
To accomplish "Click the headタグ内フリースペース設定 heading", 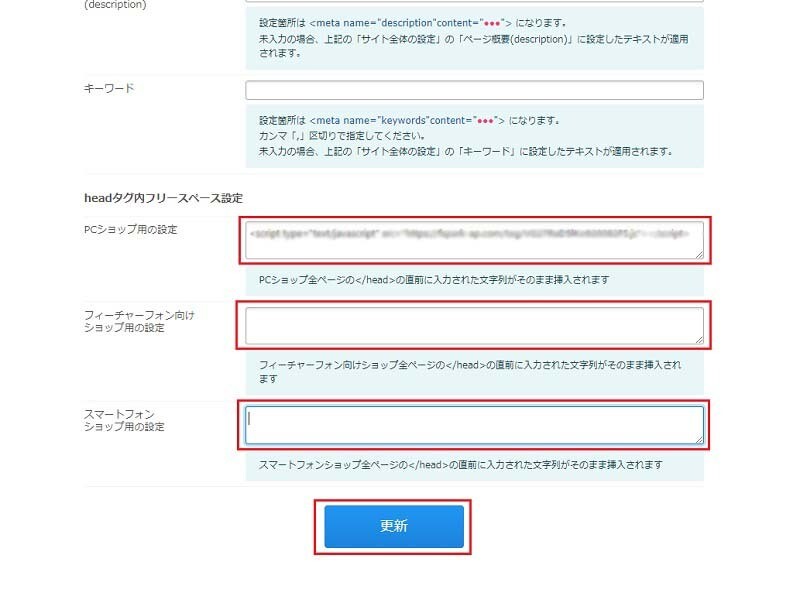I will click(163, 198).
